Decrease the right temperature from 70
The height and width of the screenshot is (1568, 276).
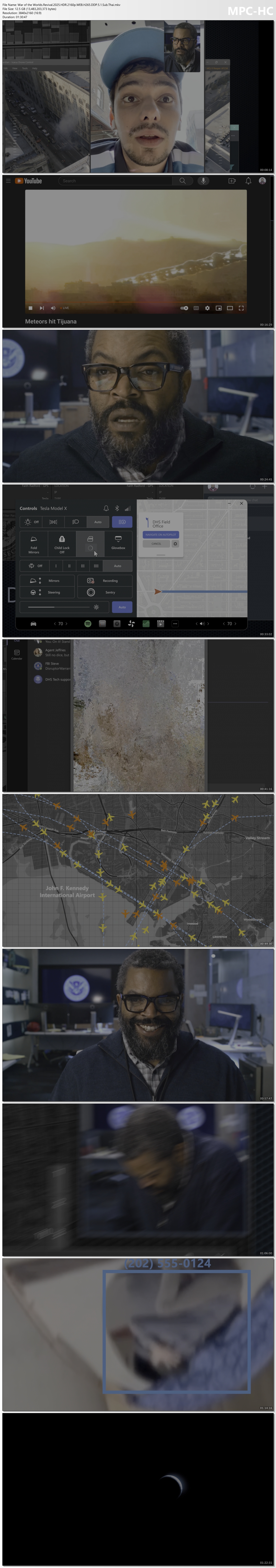point(224,623)
